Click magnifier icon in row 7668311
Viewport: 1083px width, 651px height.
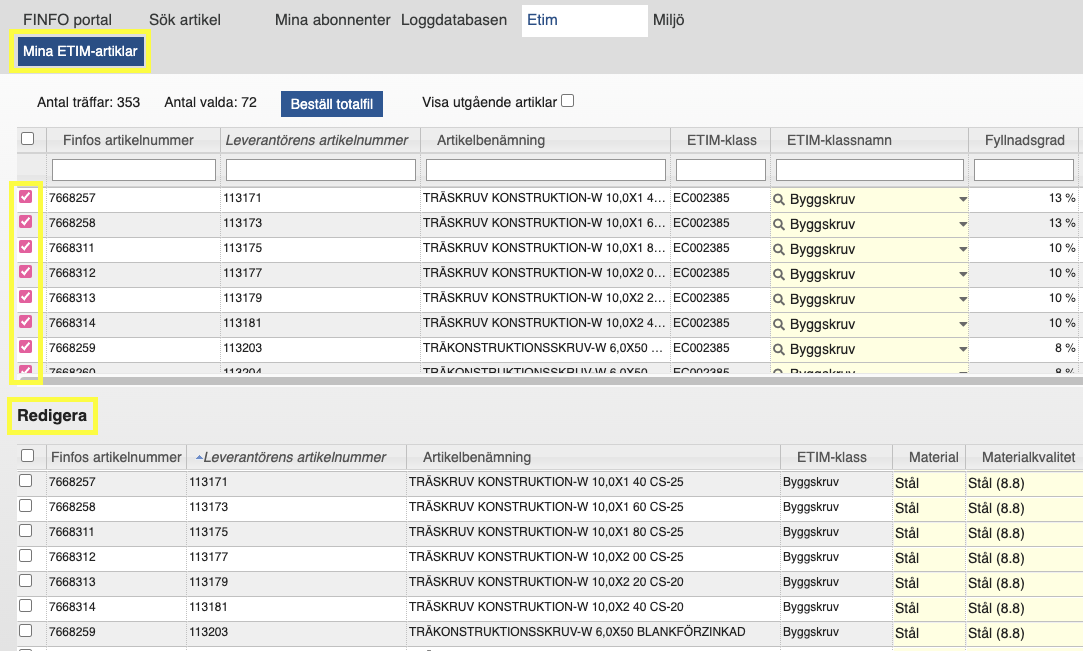[780, 249]
